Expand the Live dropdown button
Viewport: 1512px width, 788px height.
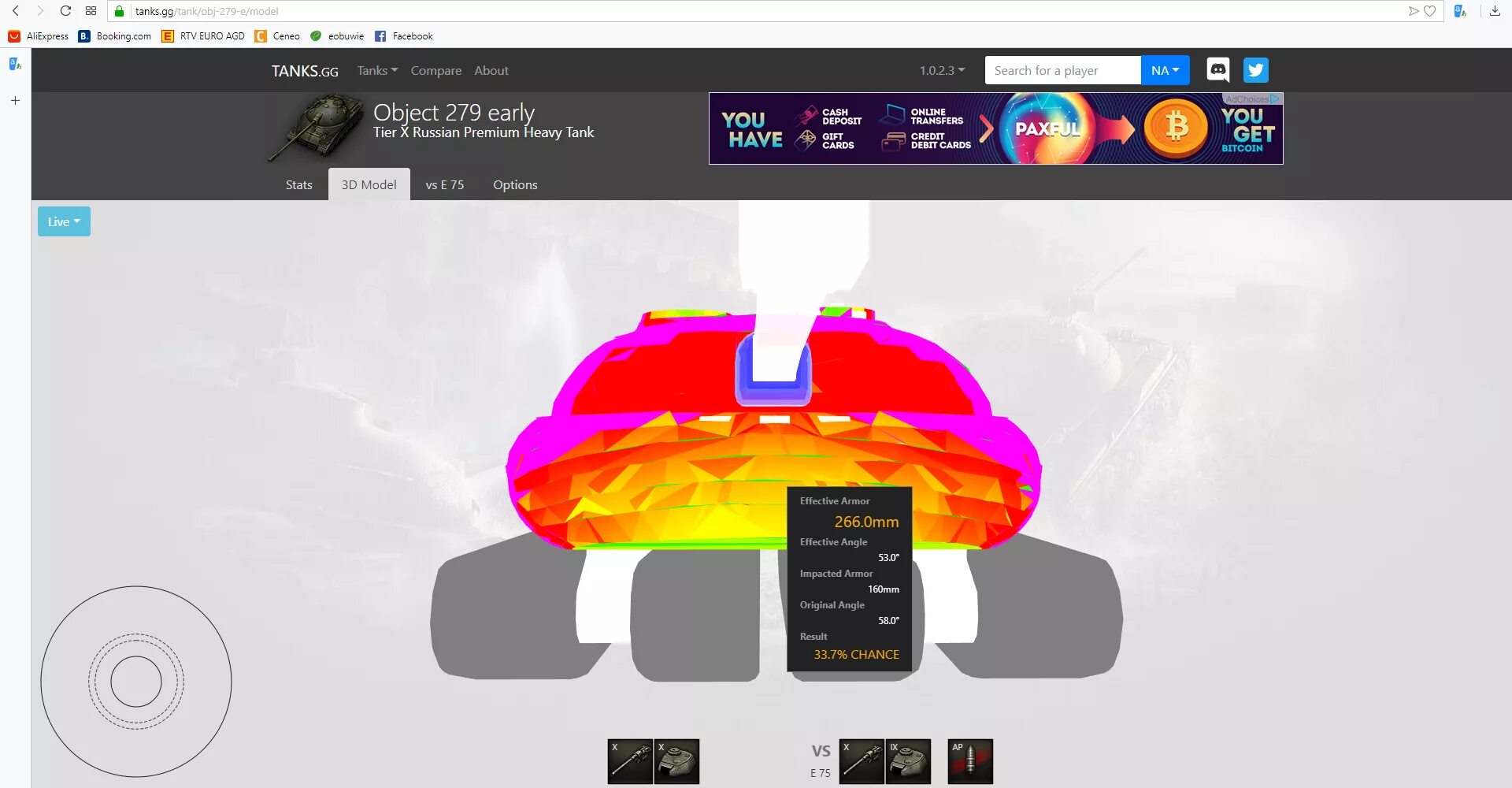click(x=64, y=221)
